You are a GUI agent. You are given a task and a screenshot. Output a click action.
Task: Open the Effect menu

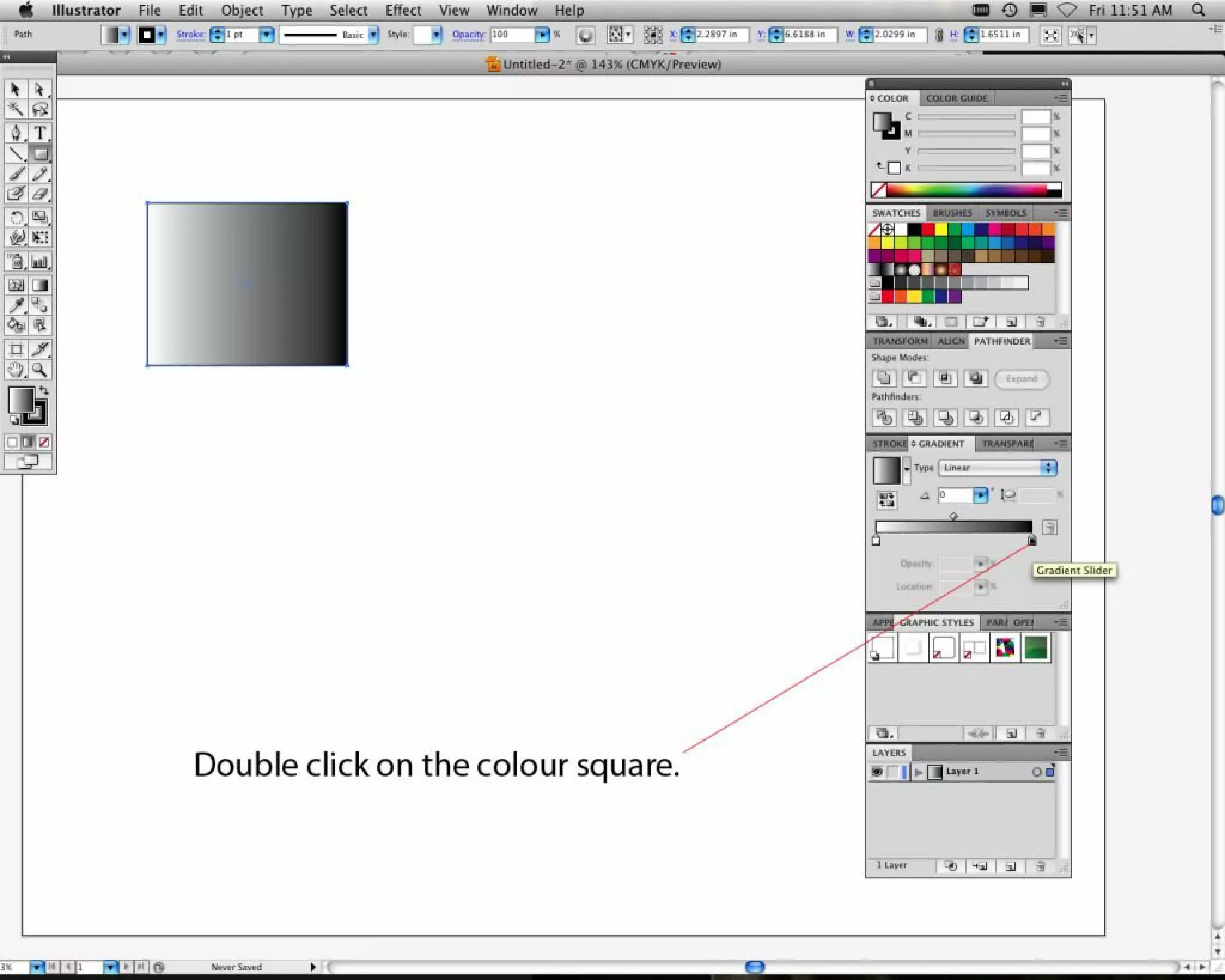403,10
